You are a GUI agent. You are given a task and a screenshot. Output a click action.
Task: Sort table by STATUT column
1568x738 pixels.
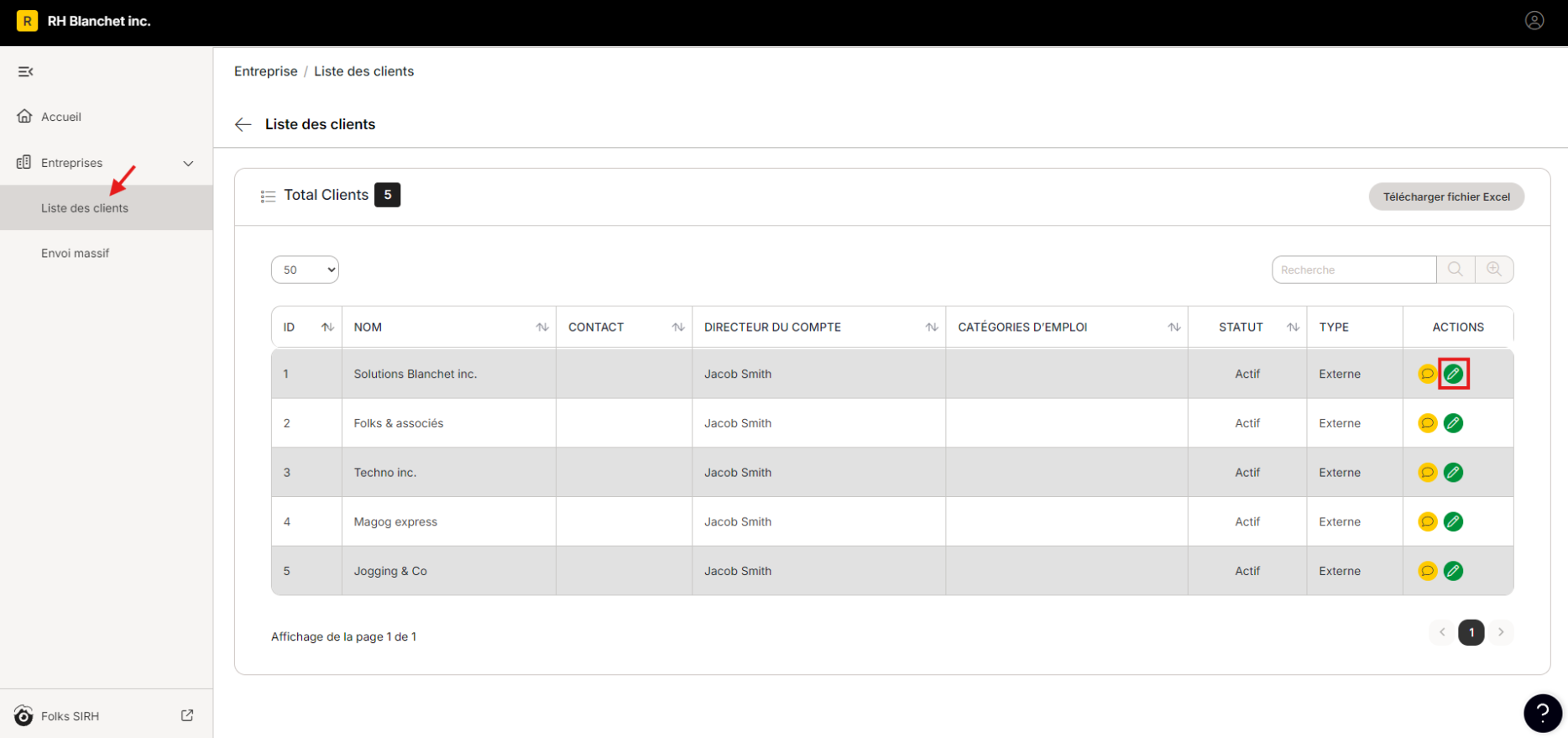1294,327
